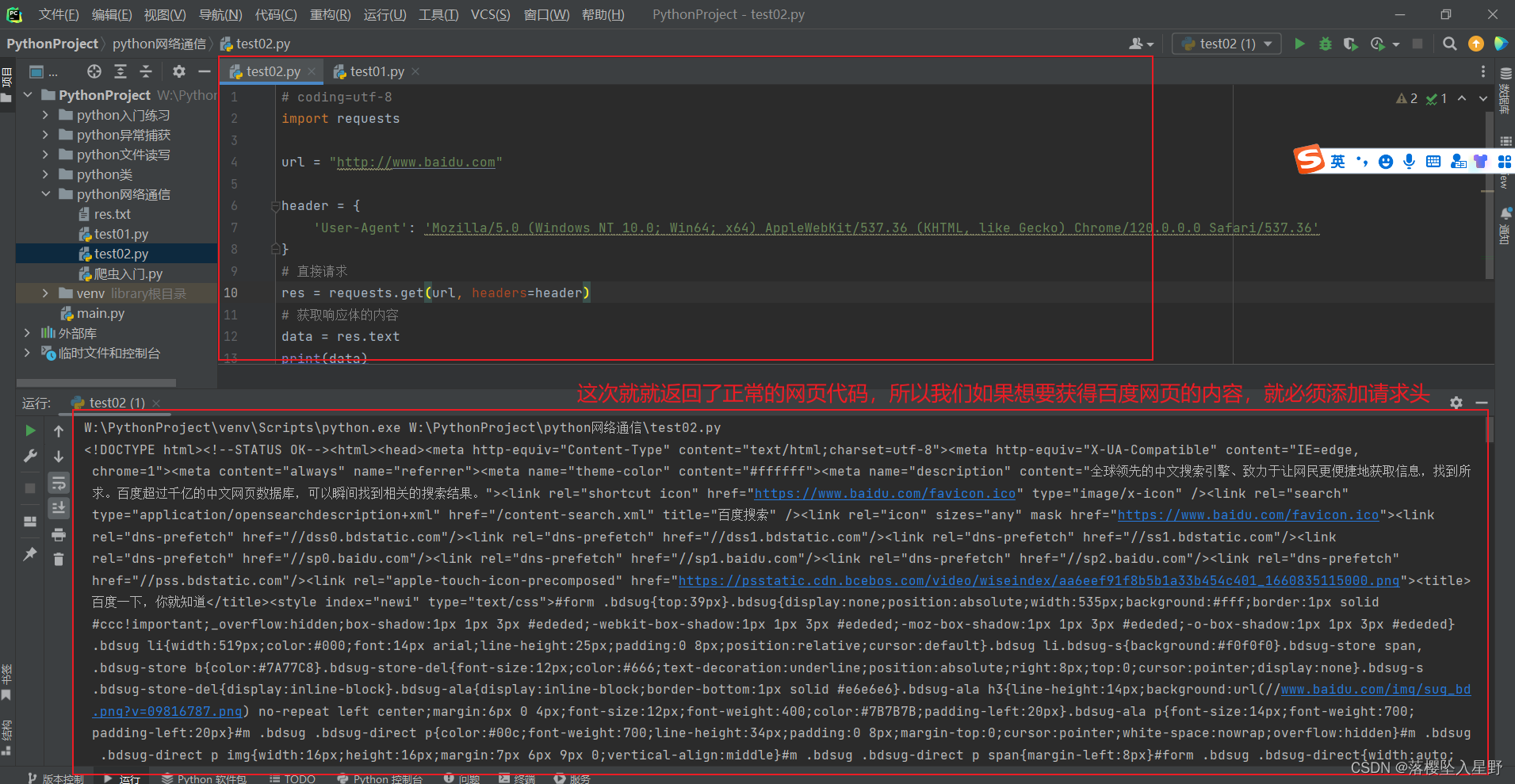Toggle Sogou voice input microphone

[x=1409, y=162]
